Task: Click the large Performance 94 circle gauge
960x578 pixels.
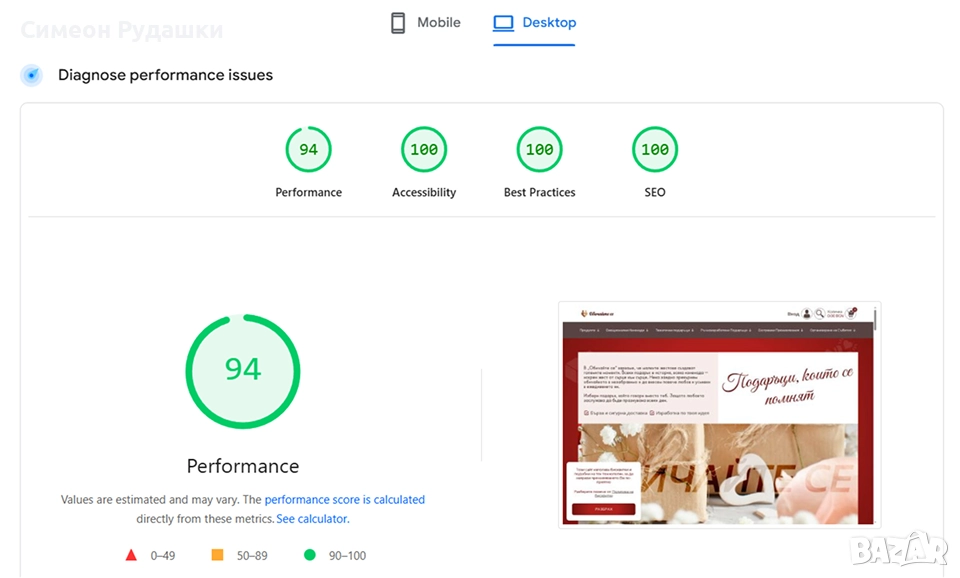Action: pyautogui.click(x=243, y=370)
